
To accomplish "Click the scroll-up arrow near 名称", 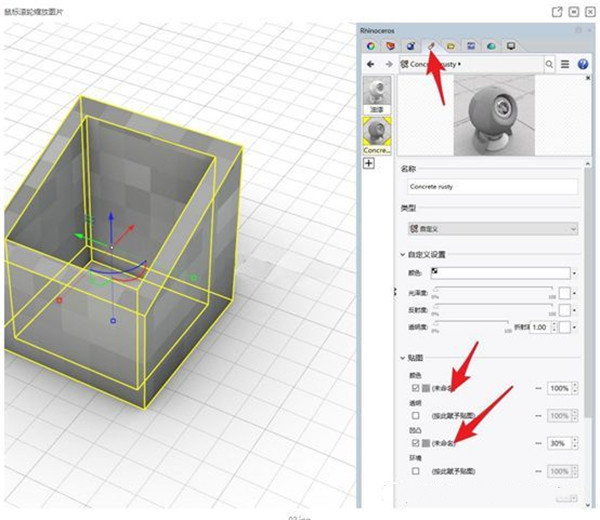I will (x=588, y=164).
